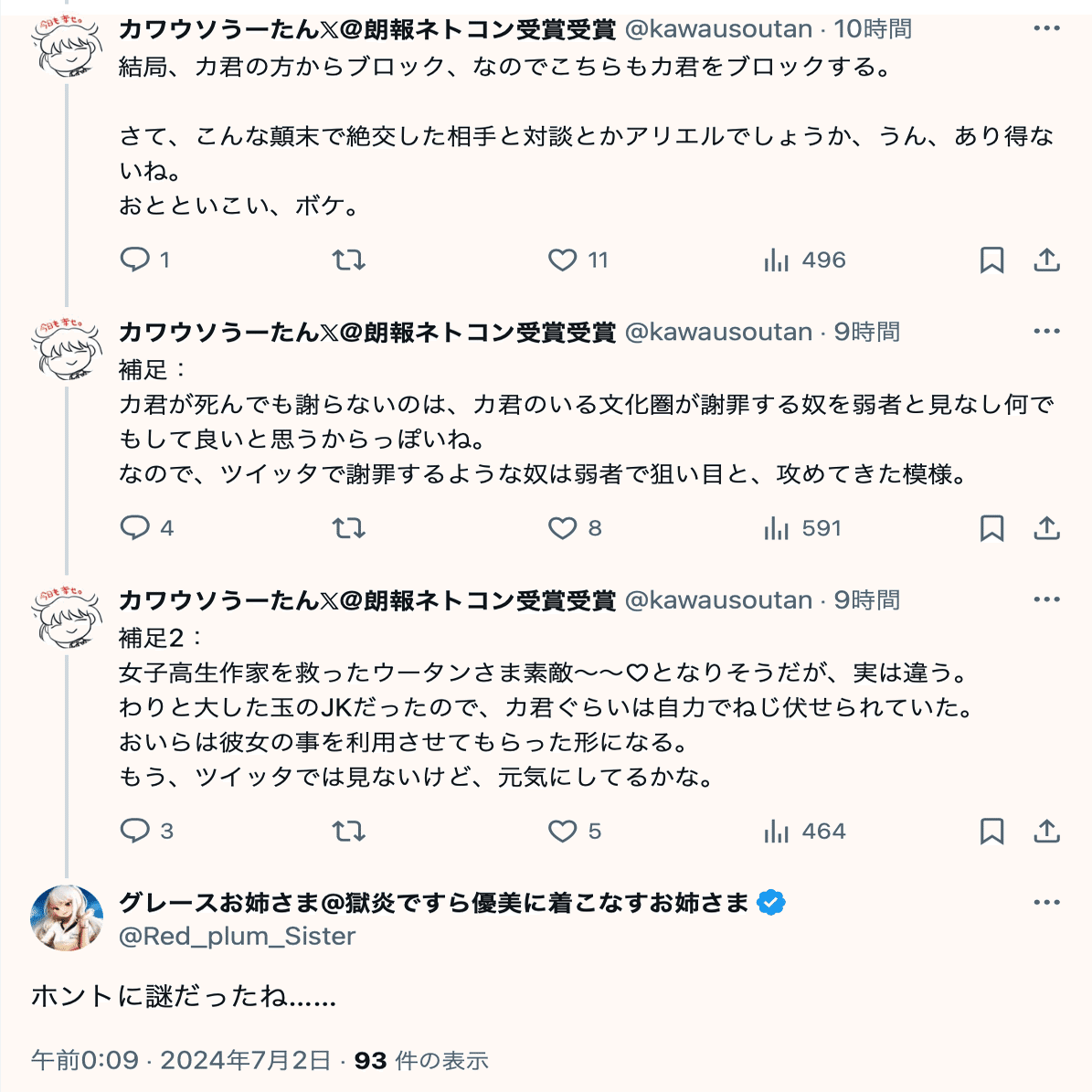The width and height of the screenshot is (1092, 1092).
Task: Click the blue verified badge icon
Action: click(x=772, y=903)
